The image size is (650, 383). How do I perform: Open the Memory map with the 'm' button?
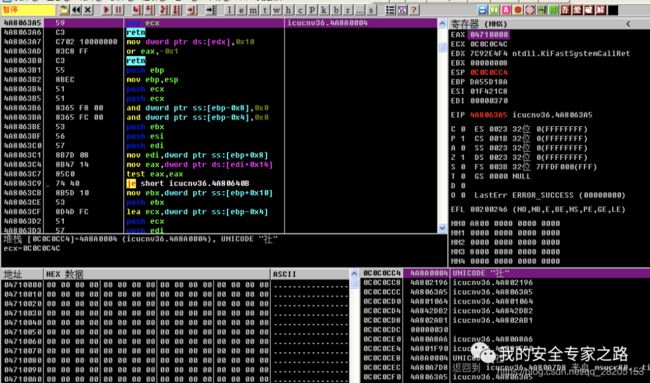(253, 10)
